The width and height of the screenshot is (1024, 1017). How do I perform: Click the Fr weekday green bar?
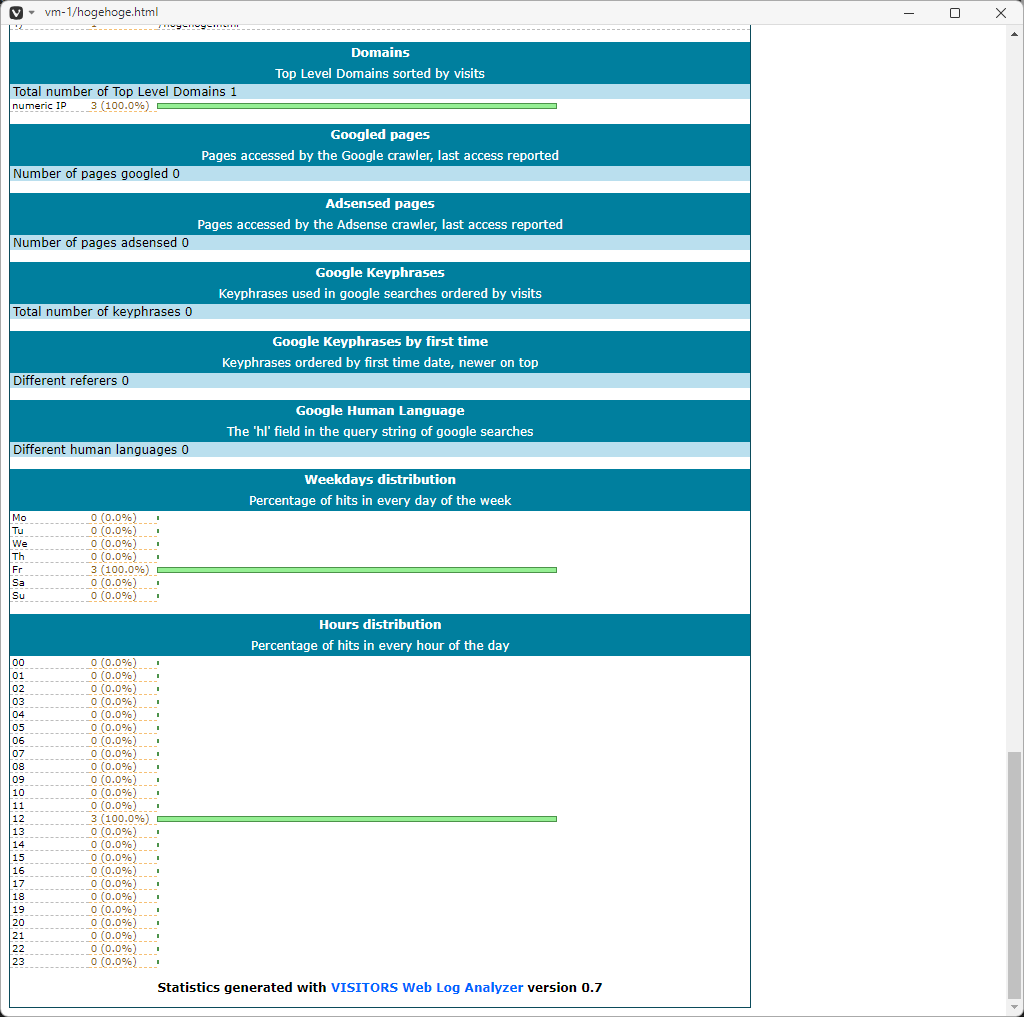coord(357,570)
